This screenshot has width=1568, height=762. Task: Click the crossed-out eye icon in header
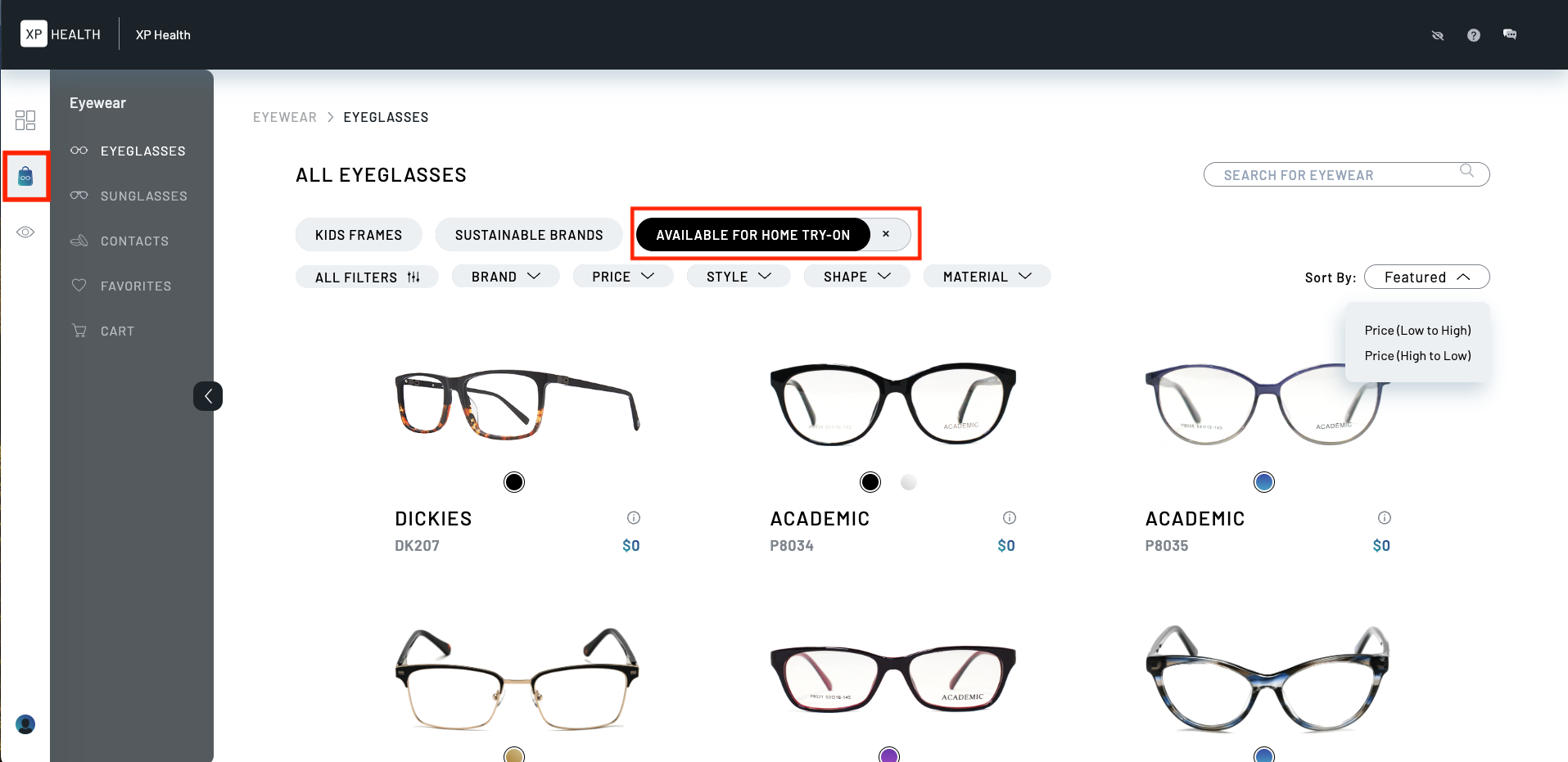(1437, 35)
